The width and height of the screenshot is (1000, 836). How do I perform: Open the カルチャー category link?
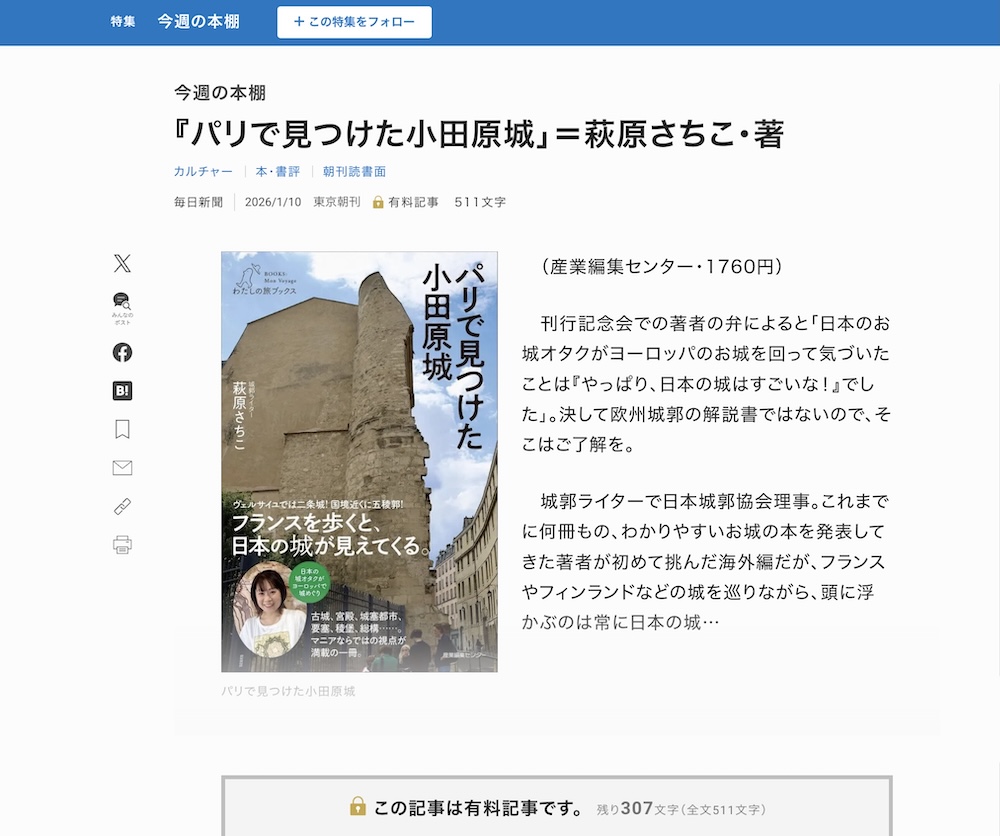pyautogui.click(x=203, y=172)
